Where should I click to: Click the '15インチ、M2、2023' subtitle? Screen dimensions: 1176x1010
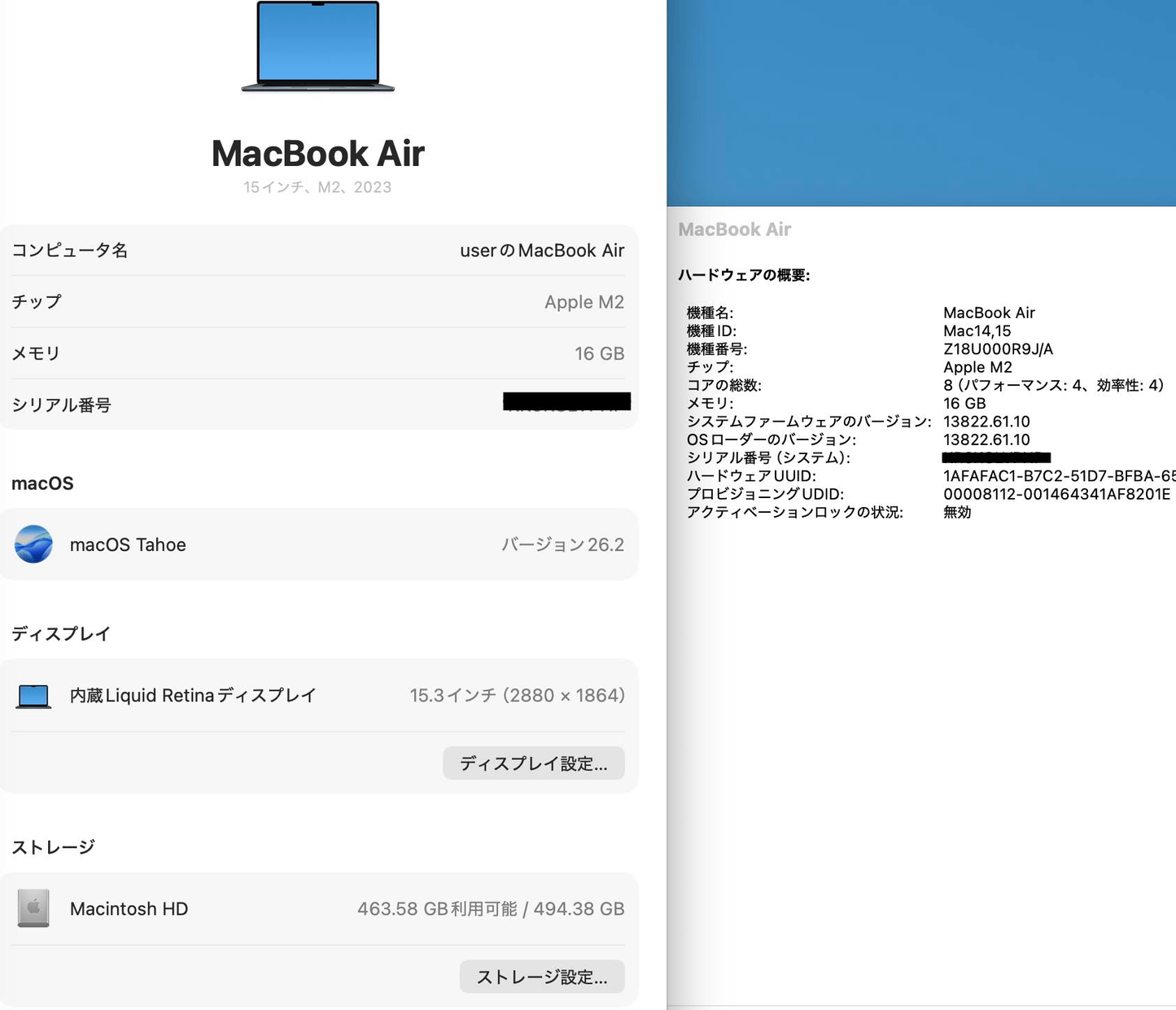click(317, 187)
